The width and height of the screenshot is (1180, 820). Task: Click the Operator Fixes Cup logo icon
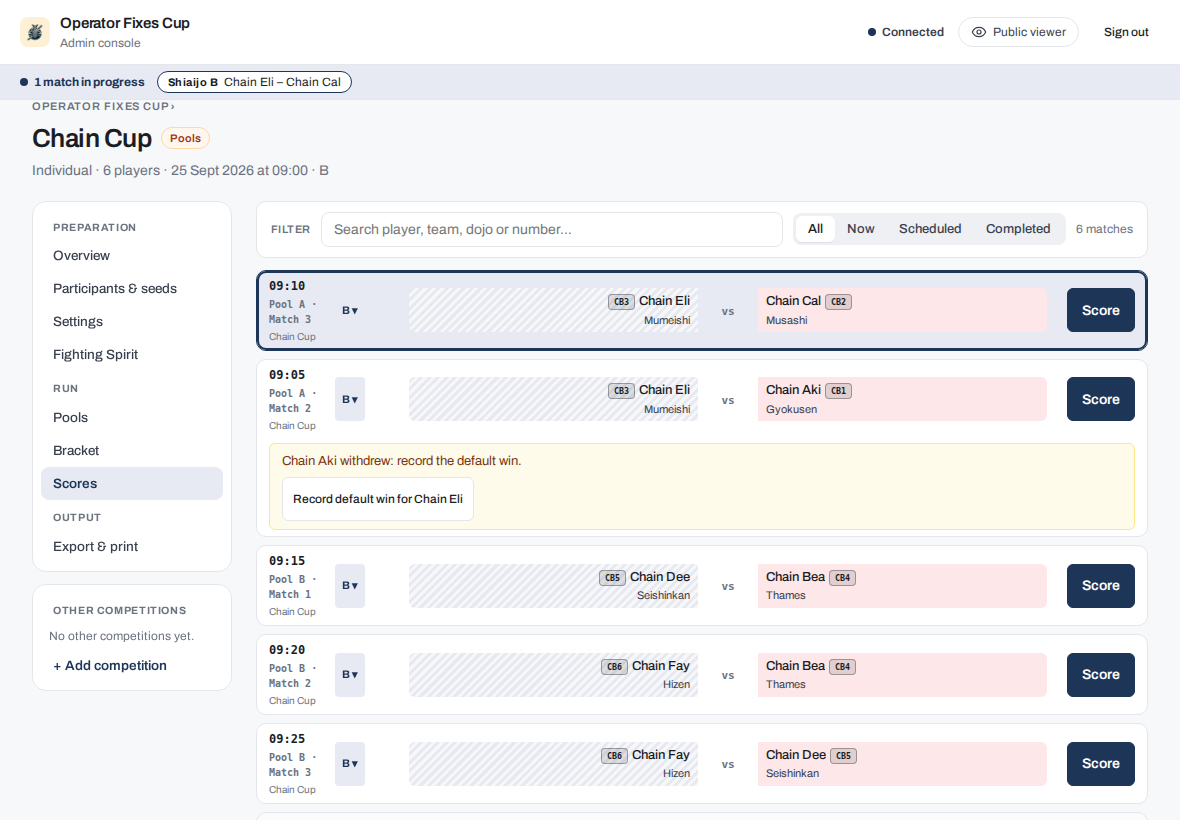tap(35, 32)
